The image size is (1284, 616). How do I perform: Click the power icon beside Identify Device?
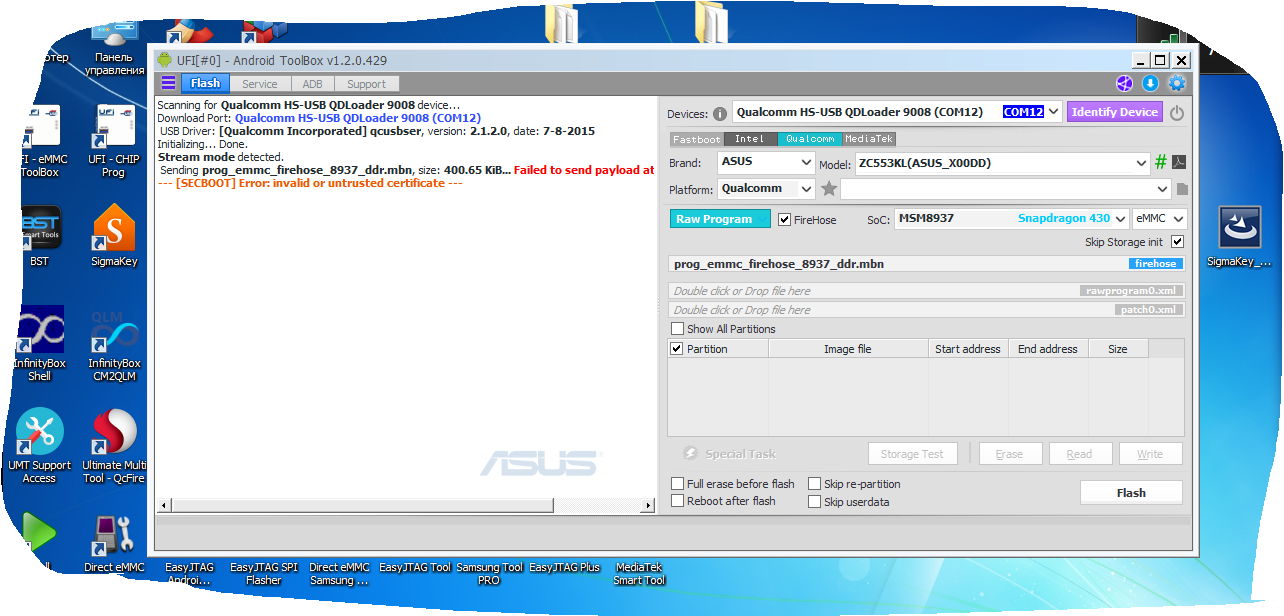point(1177,113)
